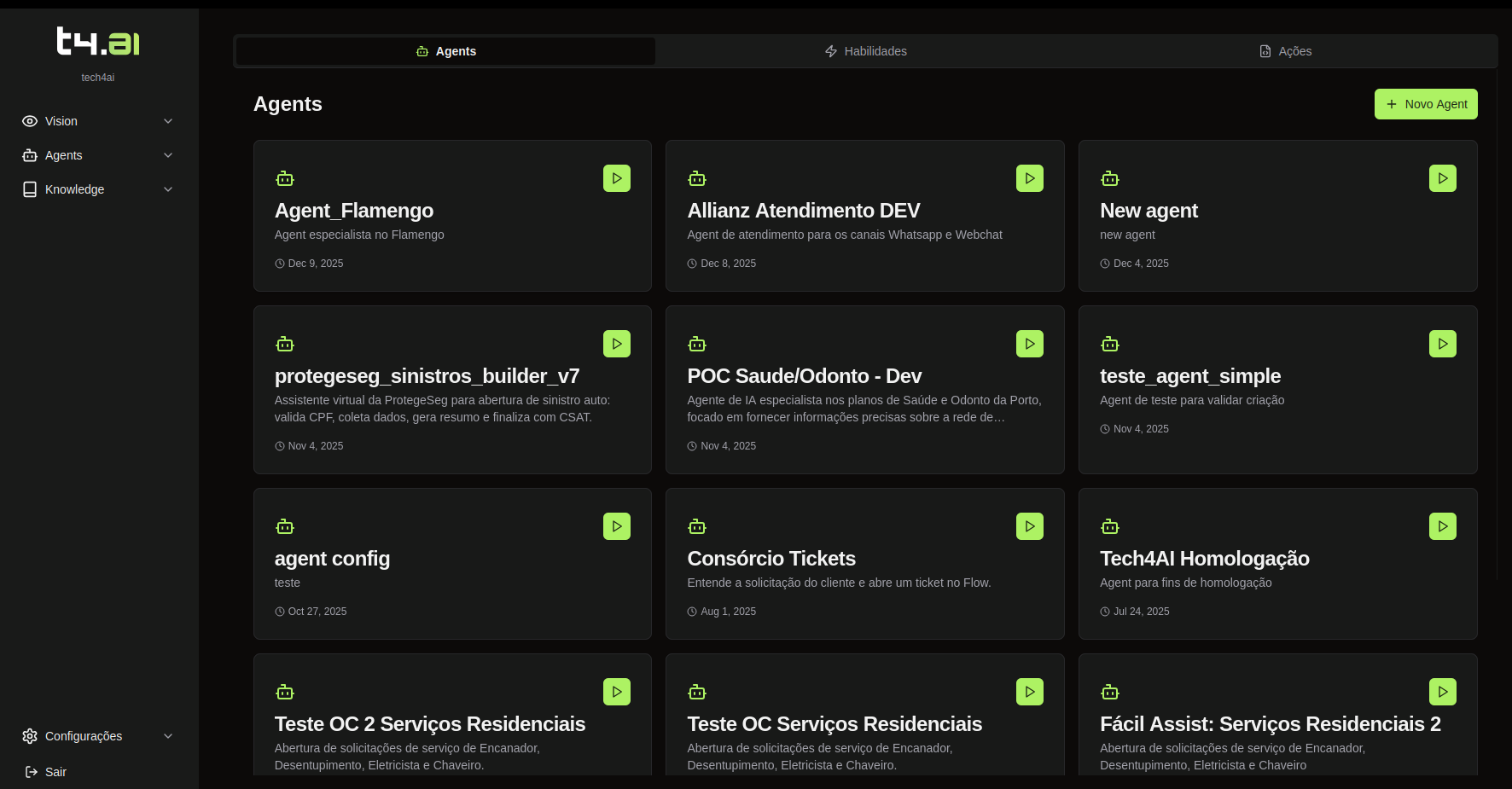Click the t4.ai logo in sidebar

click(98, 41)
